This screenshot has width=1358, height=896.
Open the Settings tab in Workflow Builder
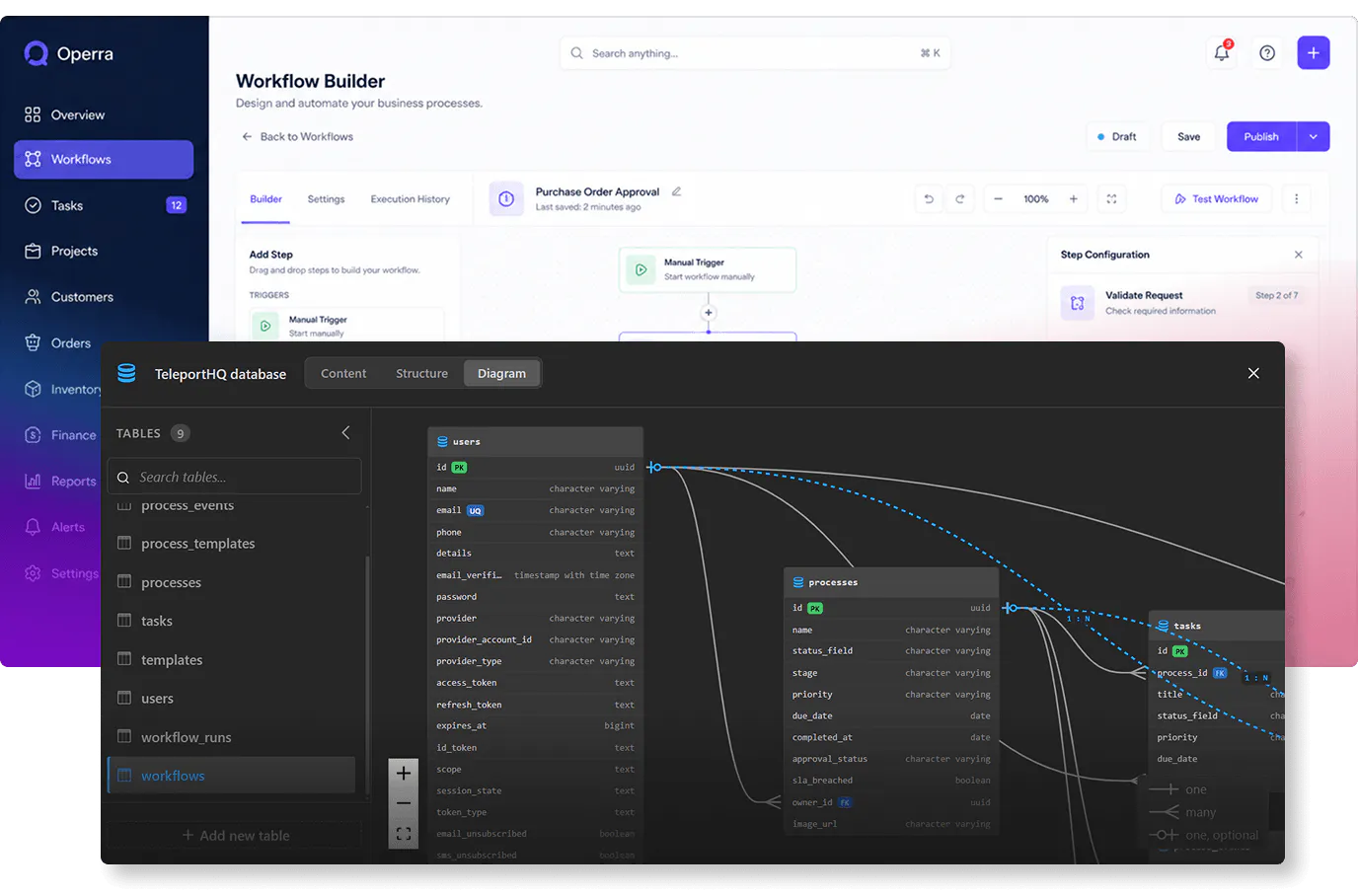(x=326, y=199)
